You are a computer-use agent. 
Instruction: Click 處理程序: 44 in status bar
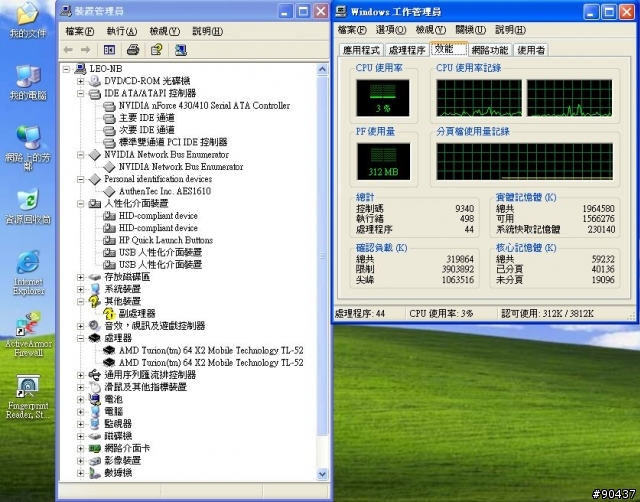(360, 313)
